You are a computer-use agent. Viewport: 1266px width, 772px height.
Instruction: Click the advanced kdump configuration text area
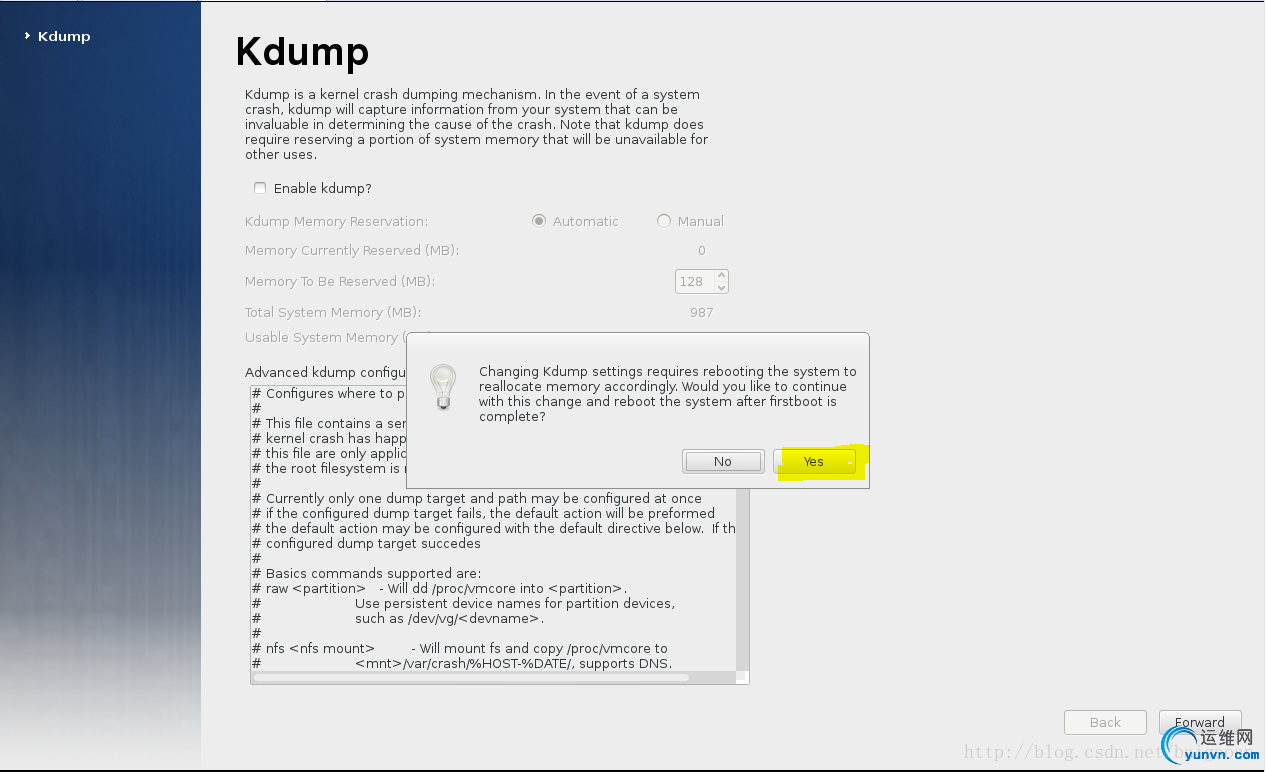[x=499, y=534]
